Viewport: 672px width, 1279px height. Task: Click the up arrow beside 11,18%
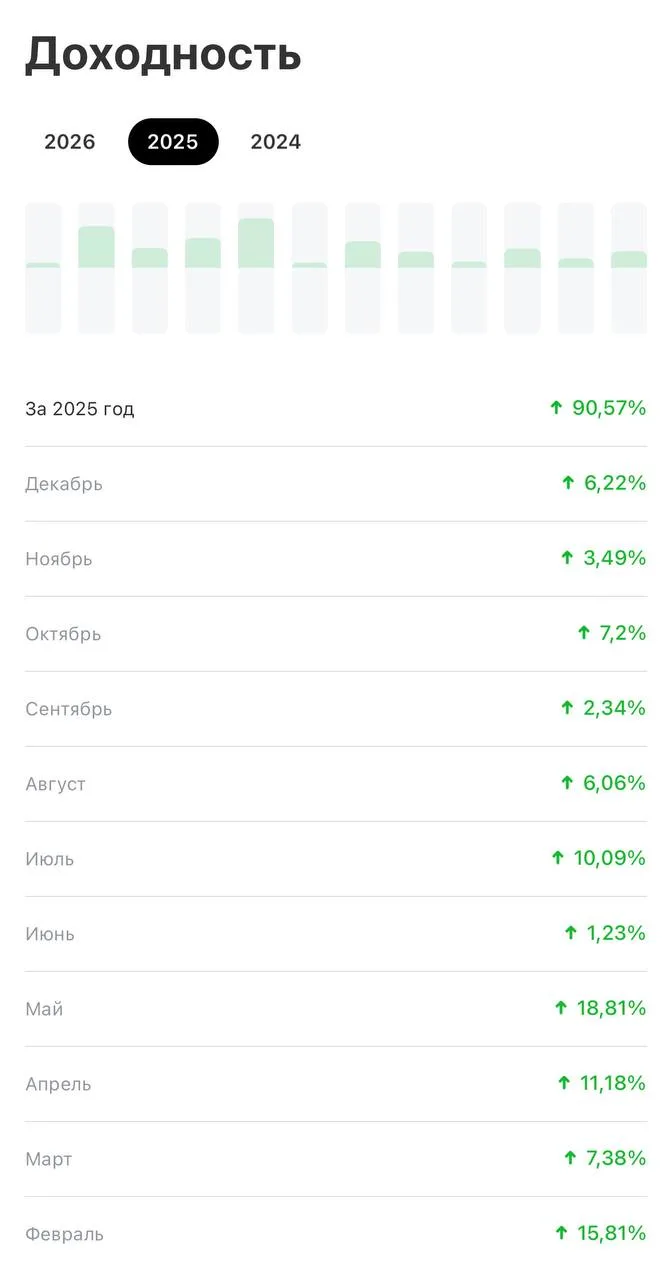coord(564,1083)
